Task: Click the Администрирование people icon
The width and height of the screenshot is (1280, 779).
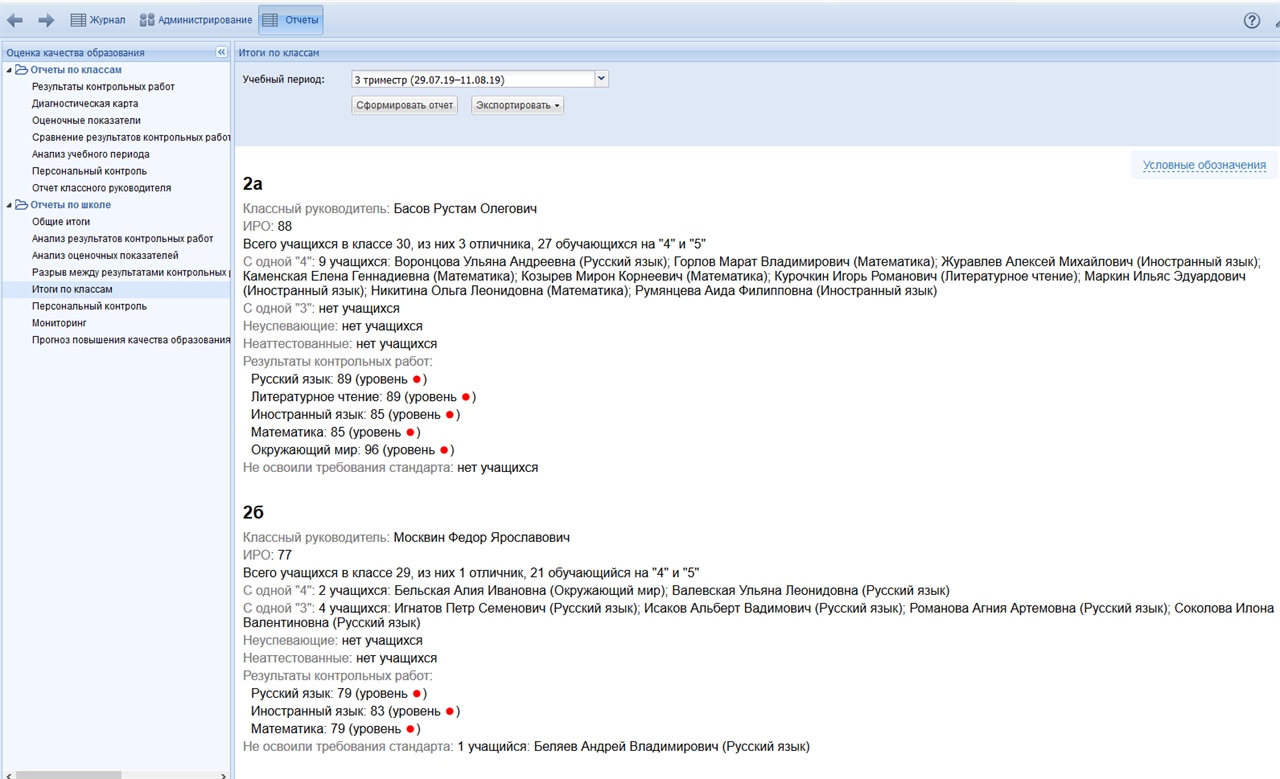Action: point(147,20)
